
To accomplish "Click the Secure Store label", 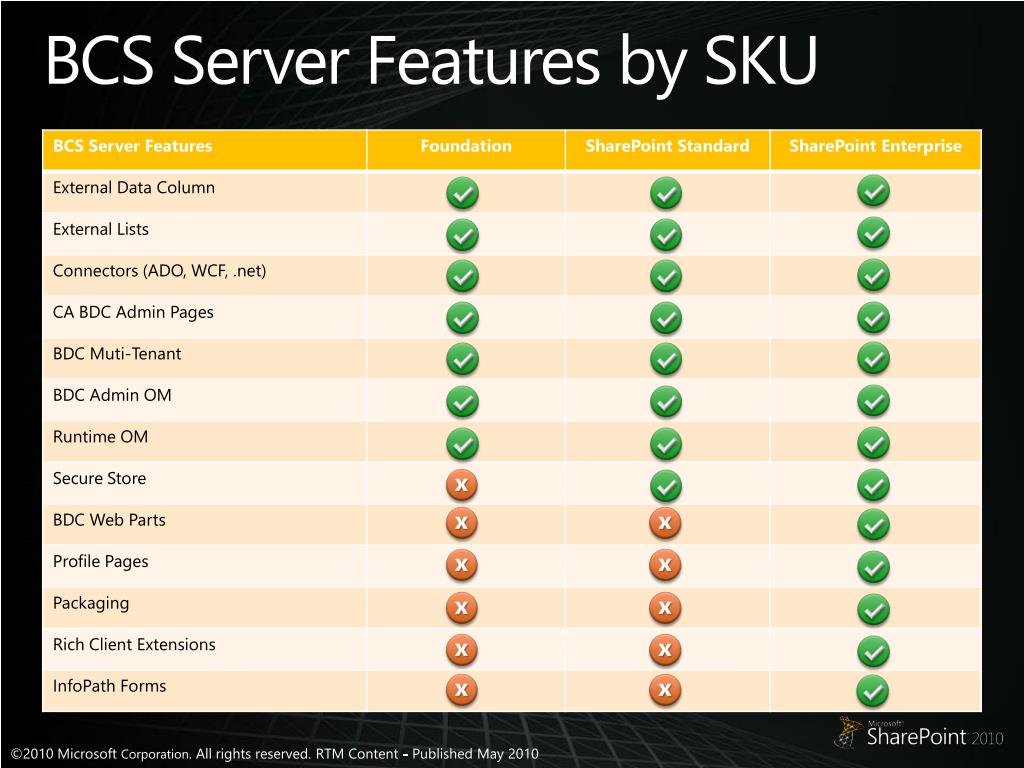I will pos(99,478).
